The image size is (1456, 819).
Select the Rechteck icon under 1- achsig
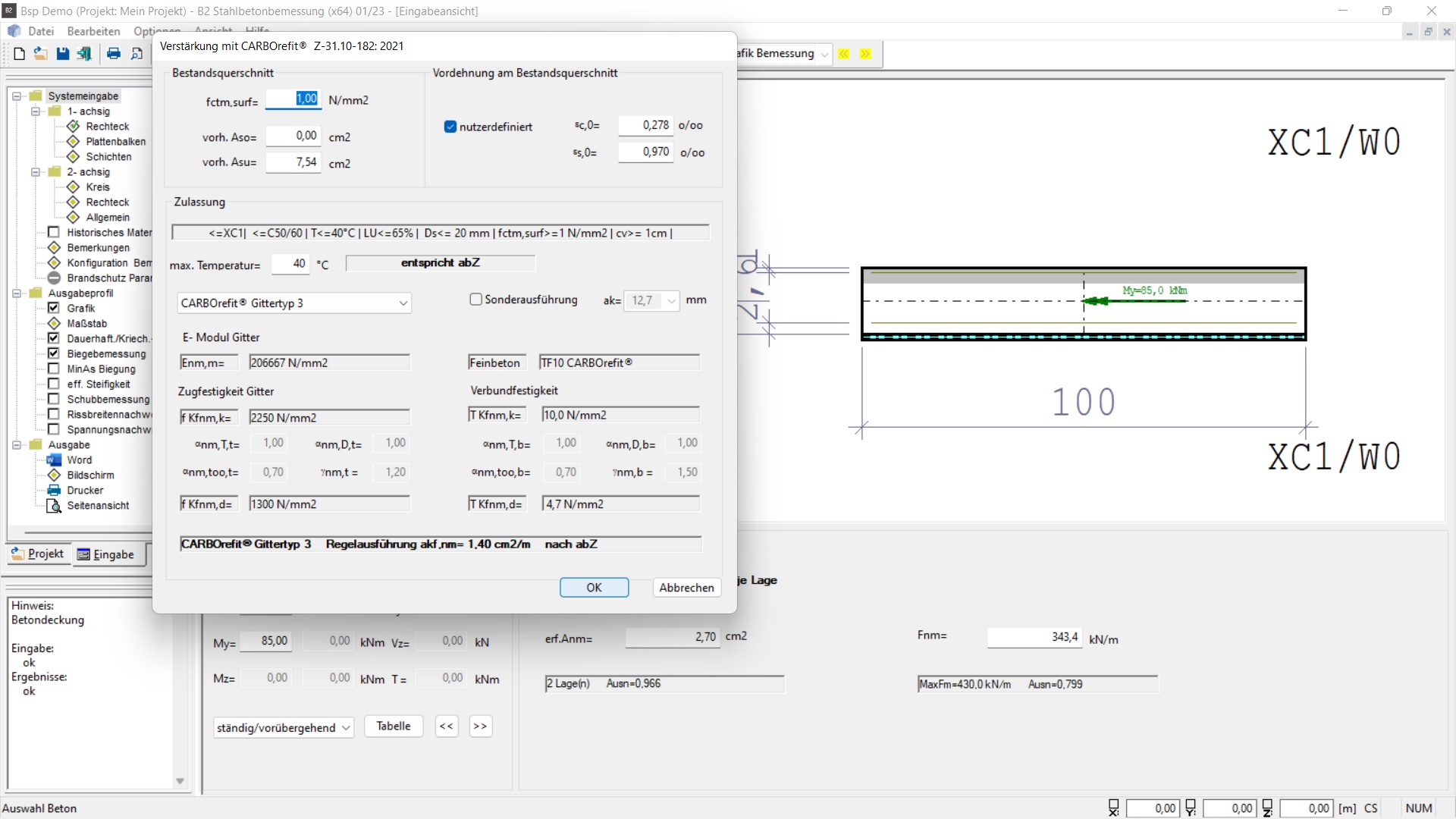pyautogui.click(x=74, y=126)
